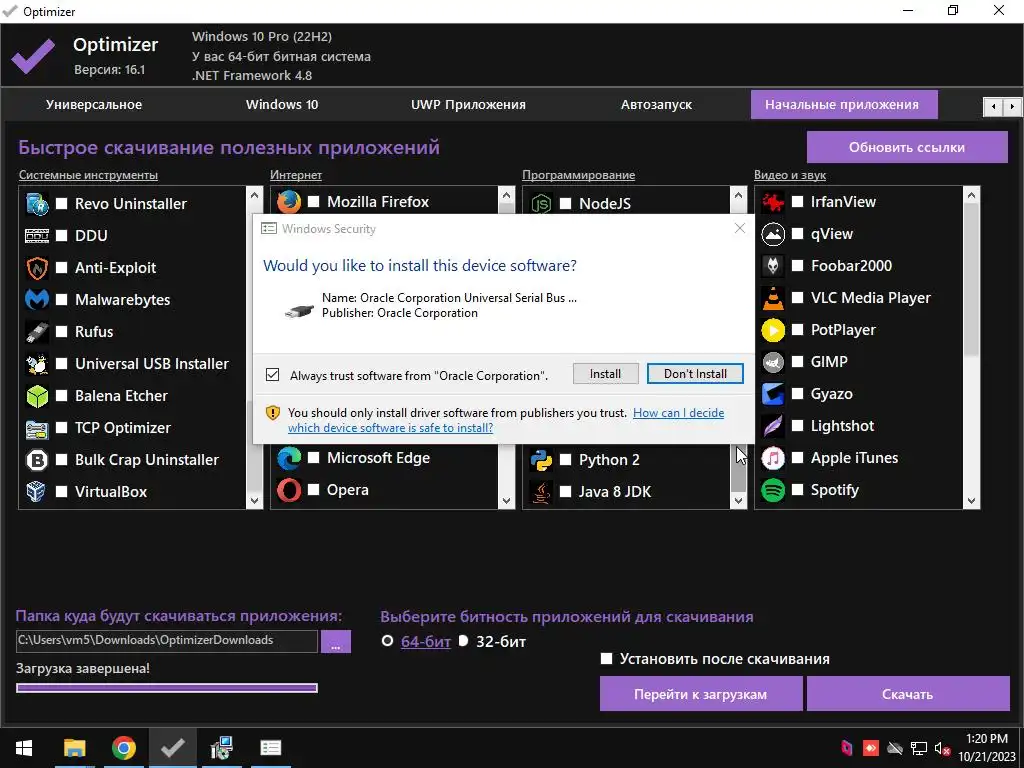The width and height of the screenshot is (1024, 768).
Task: Click the Apple iTunes icon
Action: tap(773, 458)
